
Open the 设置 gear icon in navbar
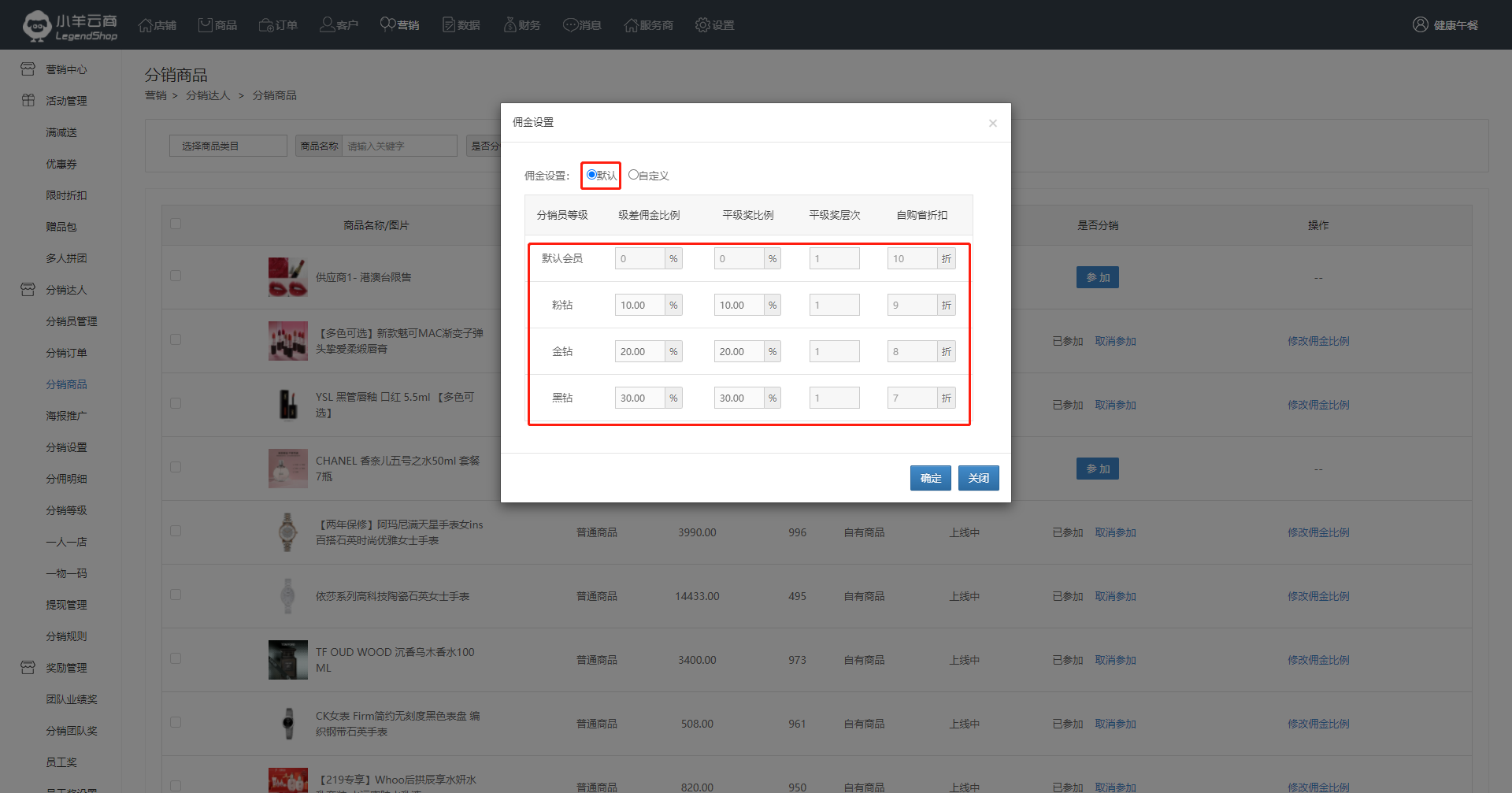point(702,25)
